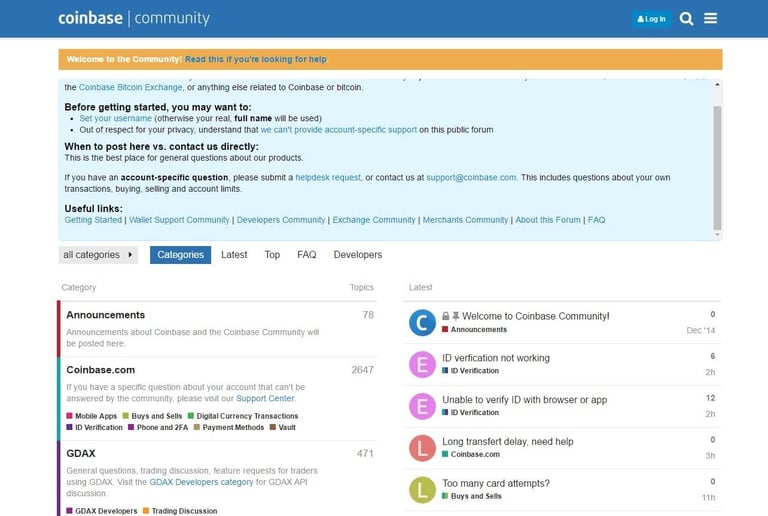Open the E avatar beside Unable to verify ID
The width and height of the screenshot is (768, 516).
(422, 406)
